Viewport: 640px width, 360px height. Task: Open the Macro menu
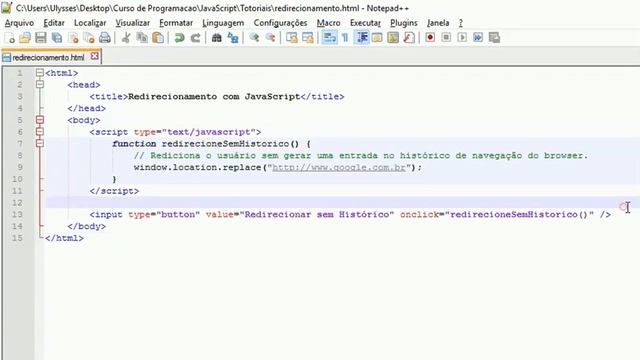coord(329,23)
